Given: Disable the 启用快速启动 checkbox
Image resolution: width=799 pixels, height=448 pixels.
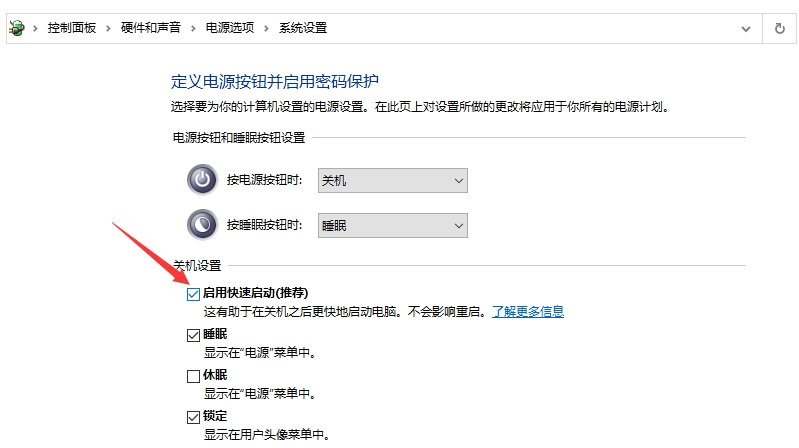Looking at the screenshot, I should coord(193,294).
